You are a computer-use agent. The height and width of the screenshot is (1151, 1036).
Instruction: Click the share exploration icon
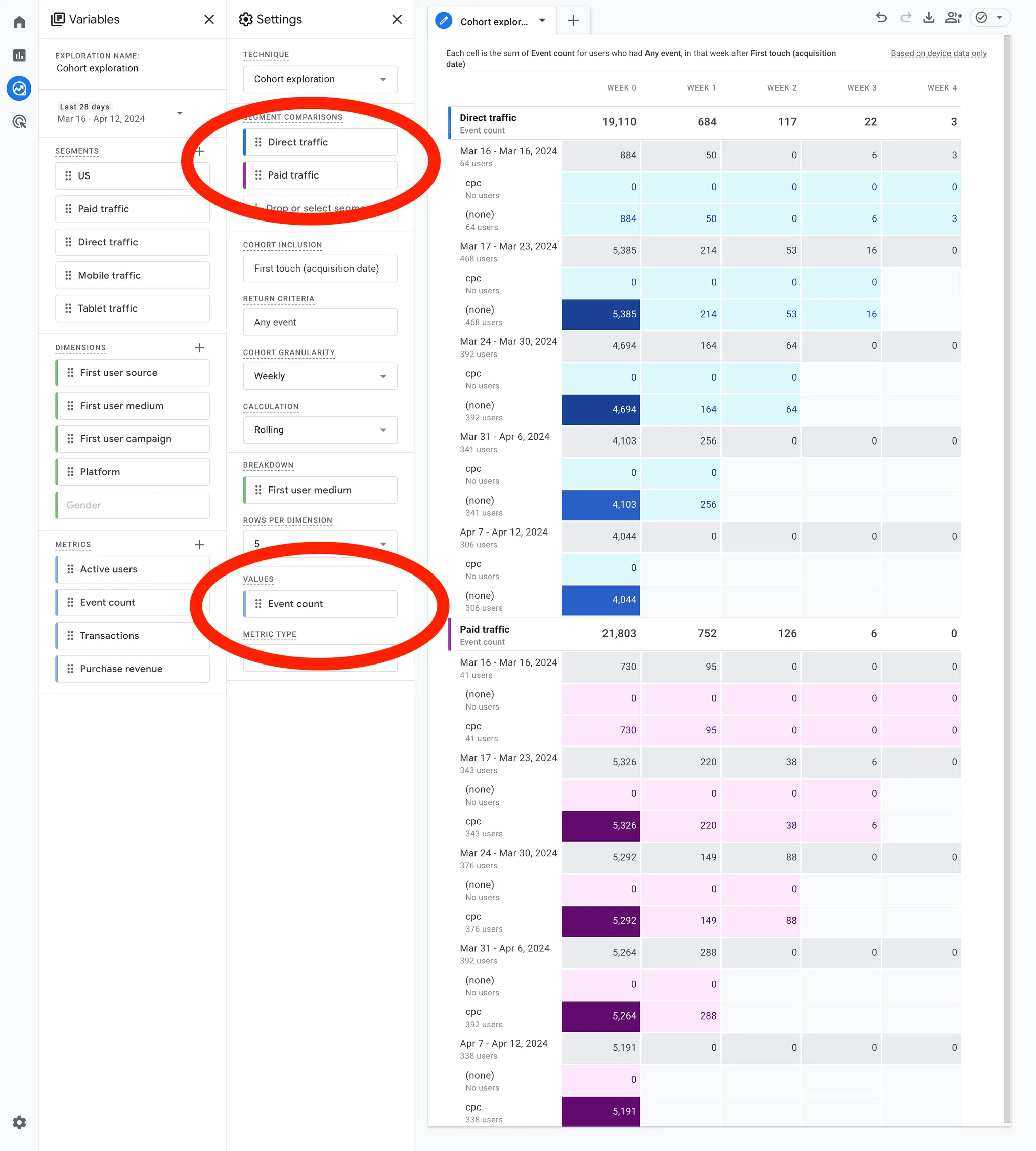[x=953, y=18]
